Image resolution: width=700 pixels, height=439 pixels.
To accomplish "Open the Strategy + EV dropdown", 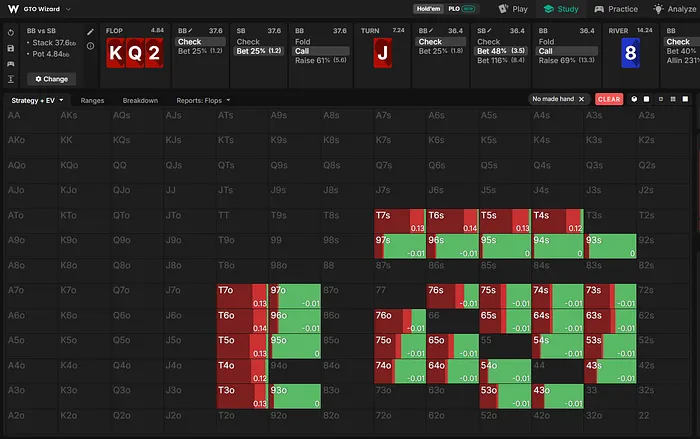I will [x=38, y=100].
